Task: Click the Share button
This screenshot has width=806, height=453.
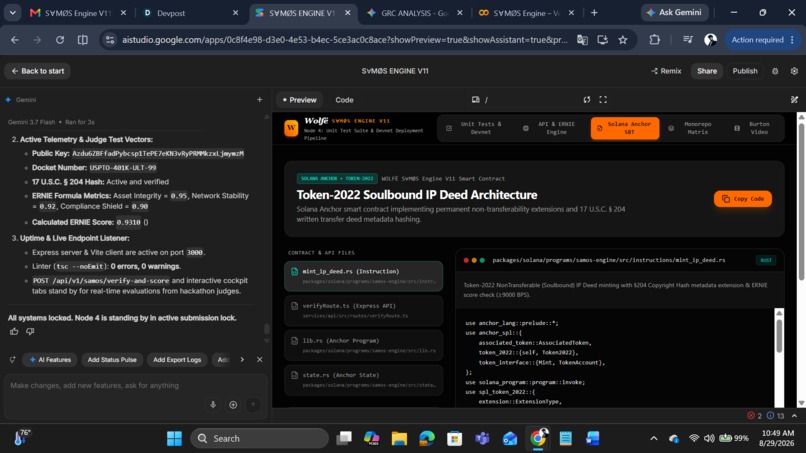Action: 707,71
